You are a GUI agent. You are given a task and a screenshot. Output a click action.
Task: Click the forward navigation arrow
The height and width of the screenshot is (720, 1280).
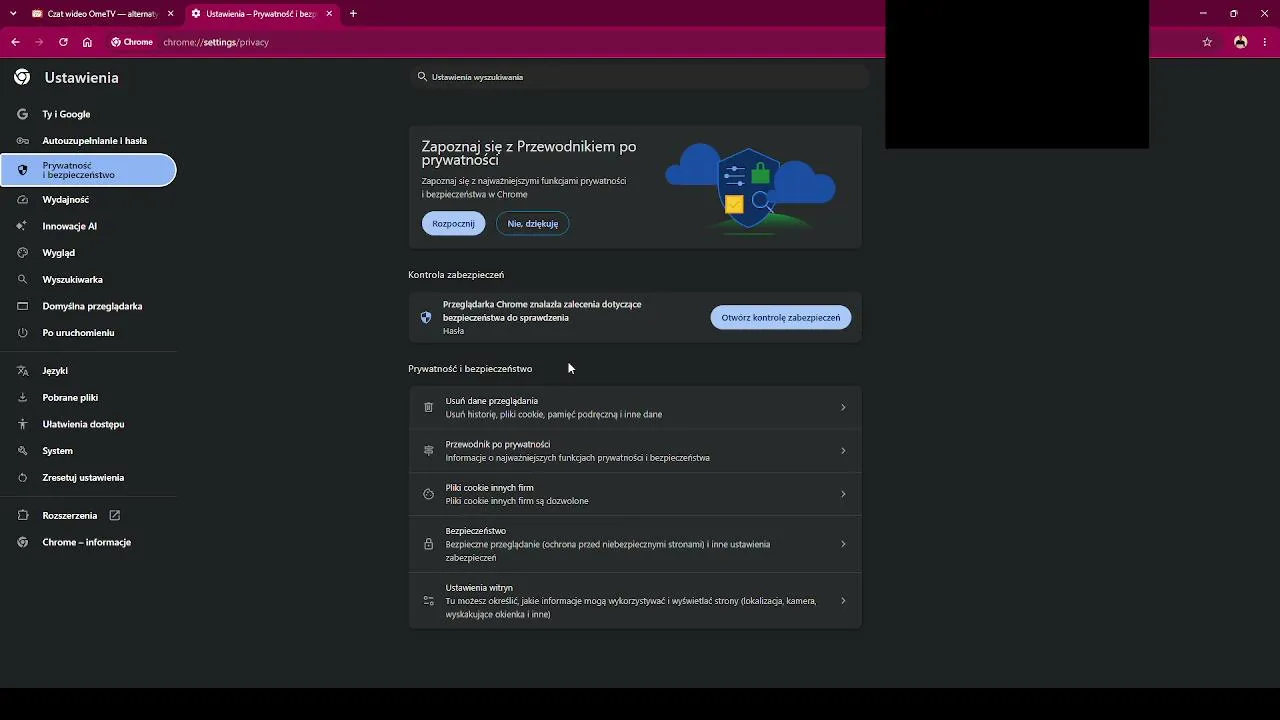click(x=39, y=42)
